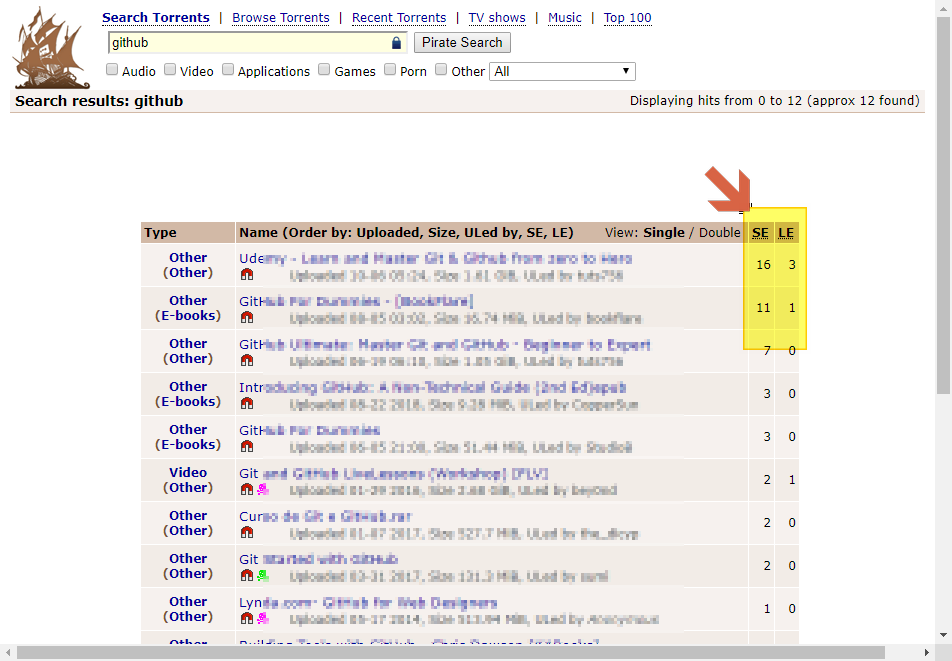Click the 'Displaying hits from 0 to 12' text
952x661 pixels.
[x=775, y=101]
